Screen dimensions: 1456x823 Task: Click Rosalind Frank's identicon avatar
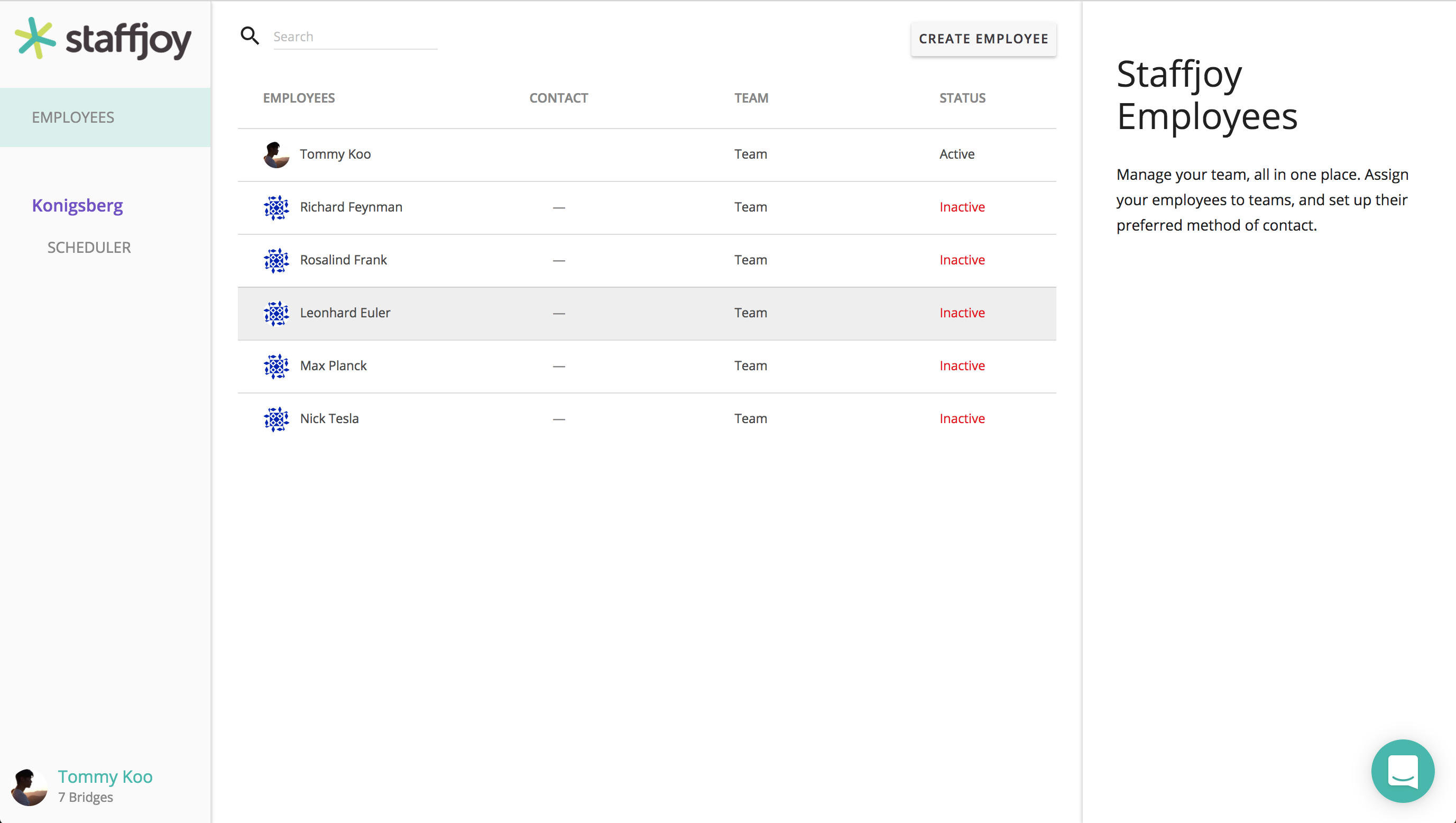[x=276, y=260]
